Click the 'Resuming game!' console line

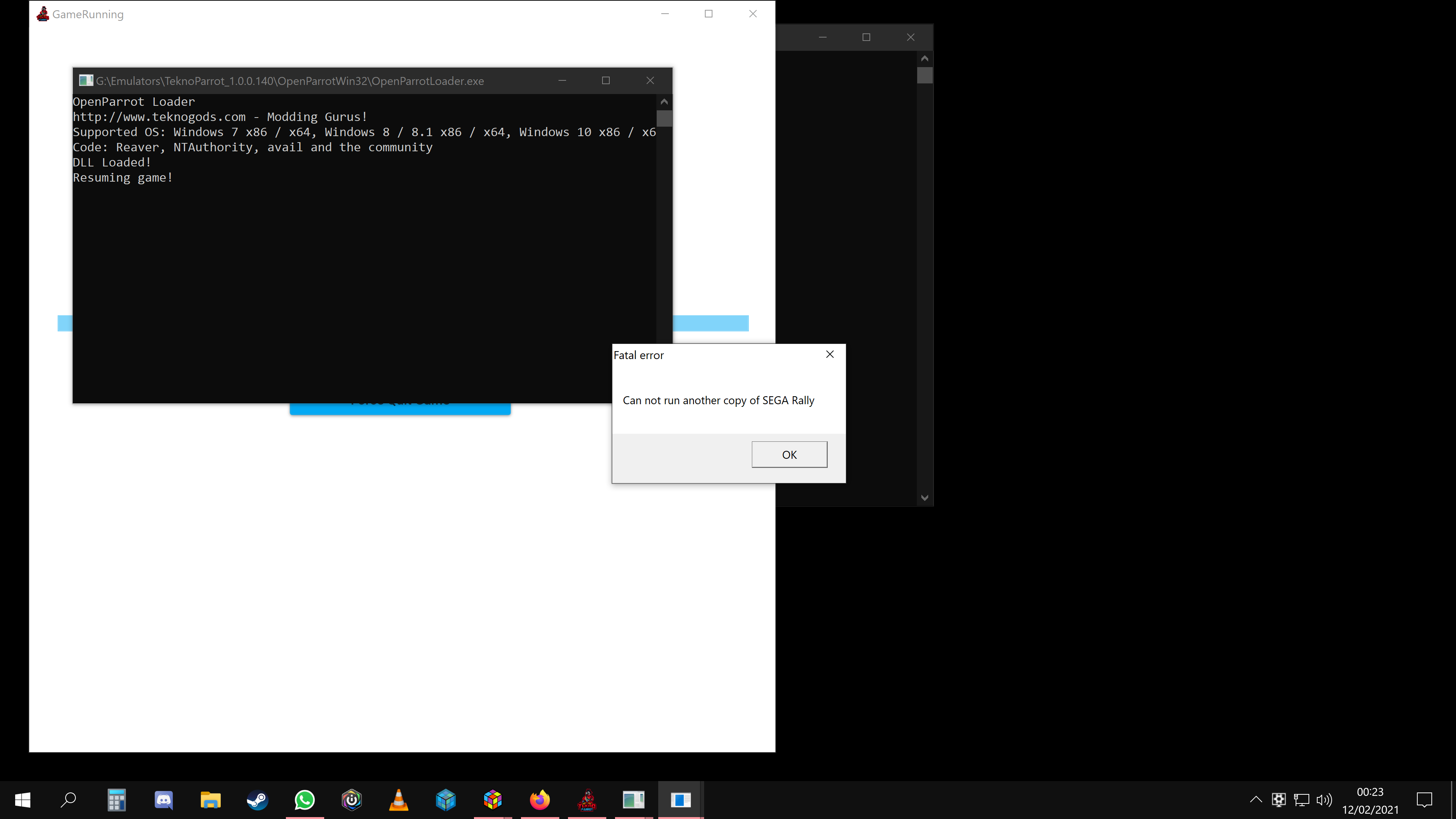click(x=122, y=177)
